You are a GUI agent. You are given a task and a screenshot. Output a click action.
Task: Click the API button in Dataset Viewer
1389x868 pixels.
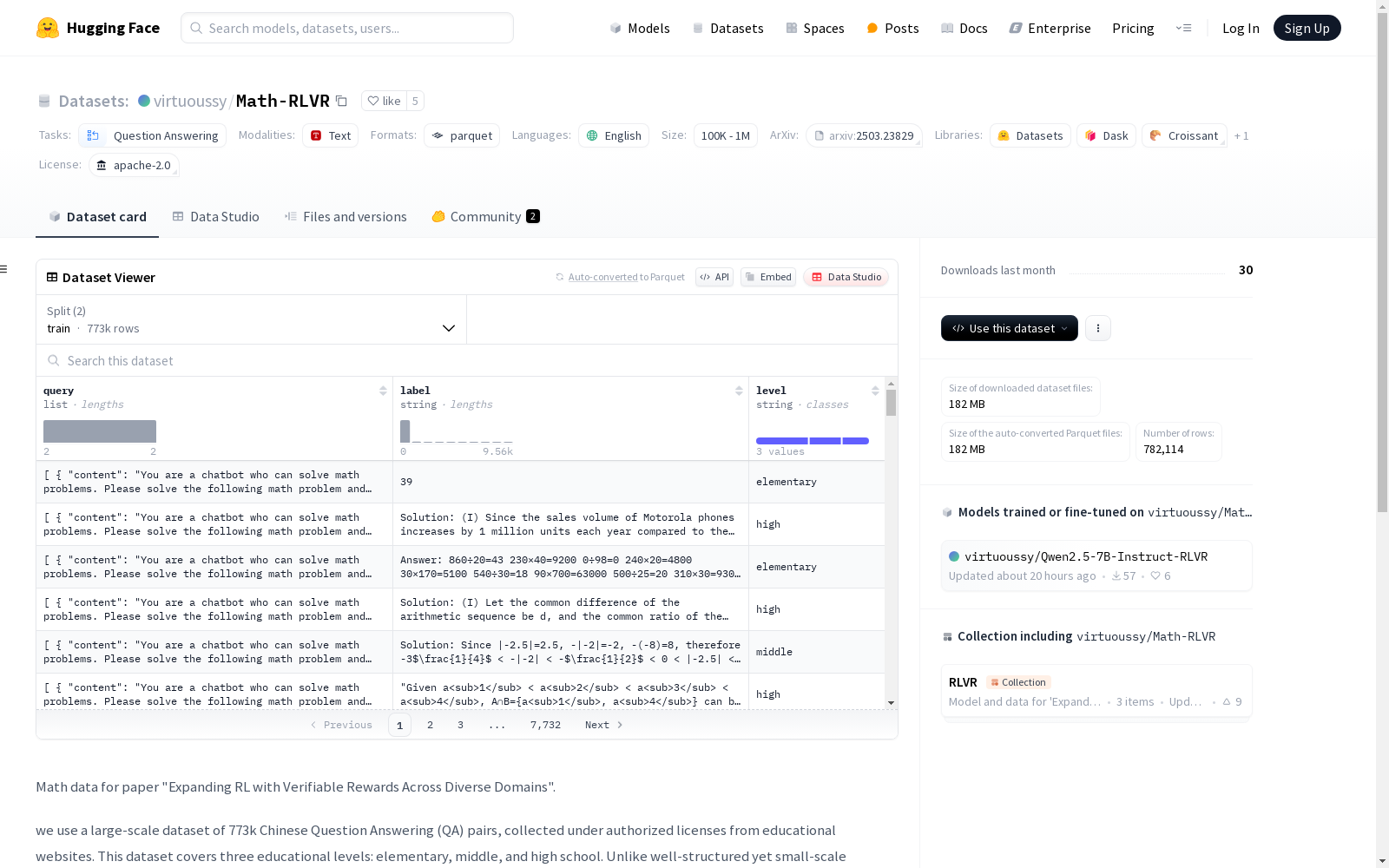pyautogui.click(x=714, y=277)
